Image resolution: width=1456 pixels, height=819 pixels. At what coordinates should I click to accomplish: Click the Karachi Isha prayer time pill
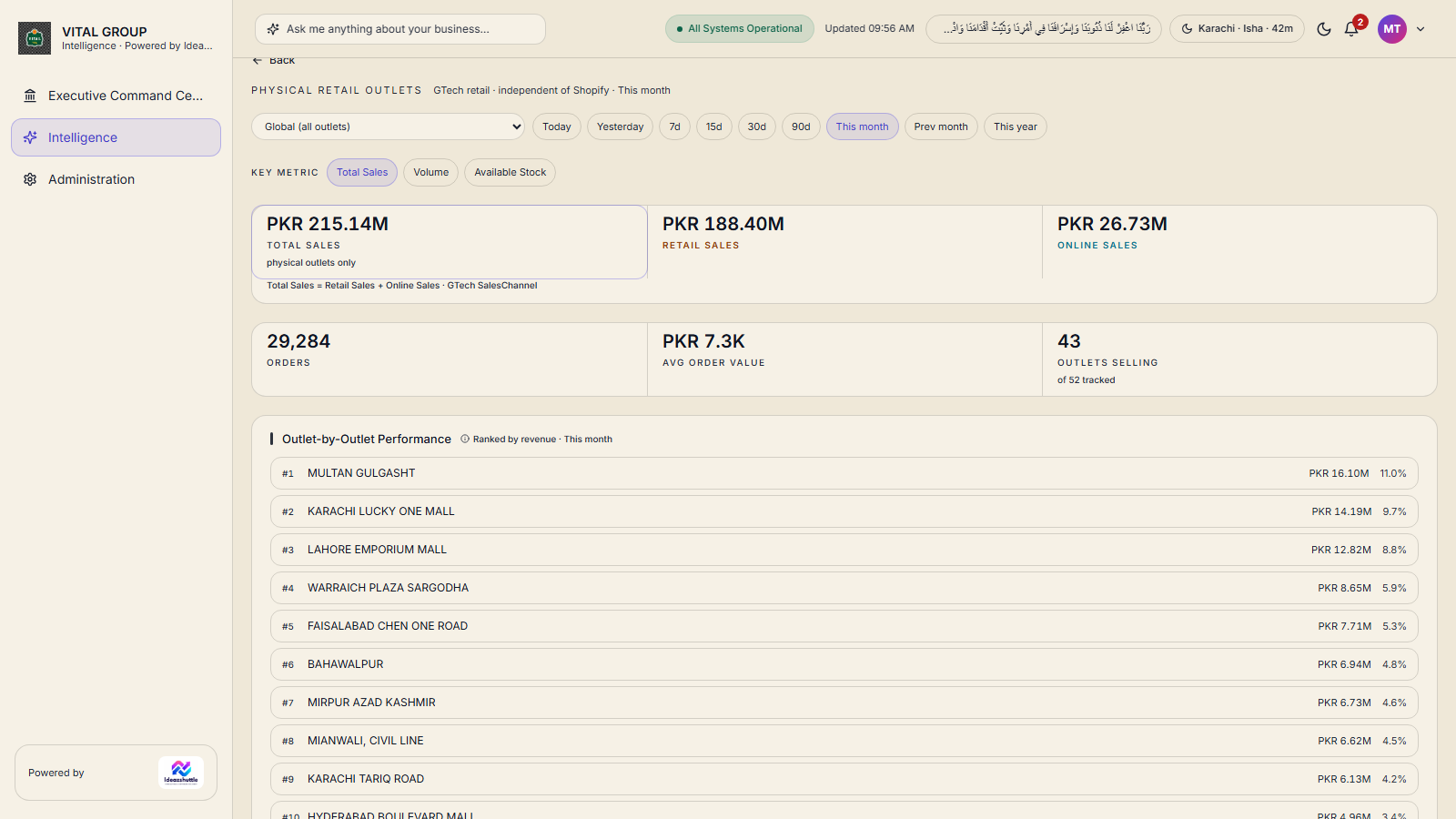click(1237, 29)
